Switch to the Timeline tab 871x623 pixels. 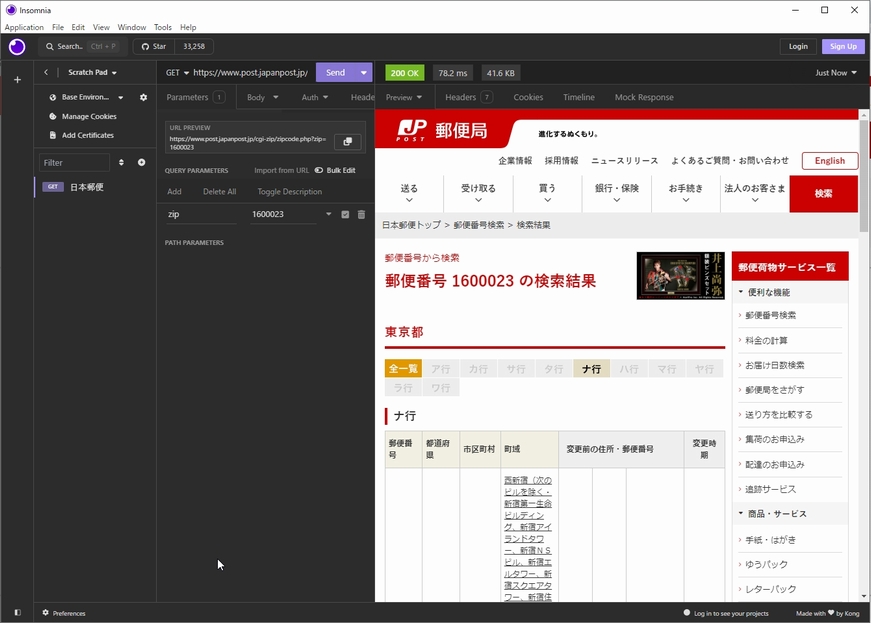coord(578,97)
